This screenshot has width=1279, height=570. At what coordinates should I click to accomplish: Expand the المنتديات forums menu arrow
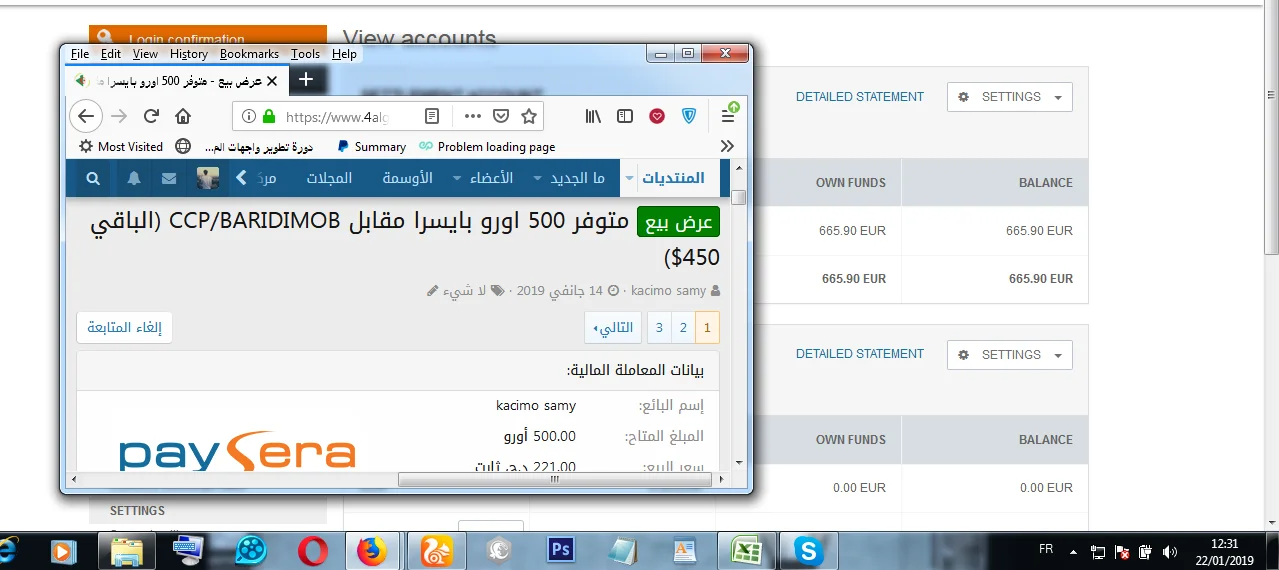(x=629, y=179)
